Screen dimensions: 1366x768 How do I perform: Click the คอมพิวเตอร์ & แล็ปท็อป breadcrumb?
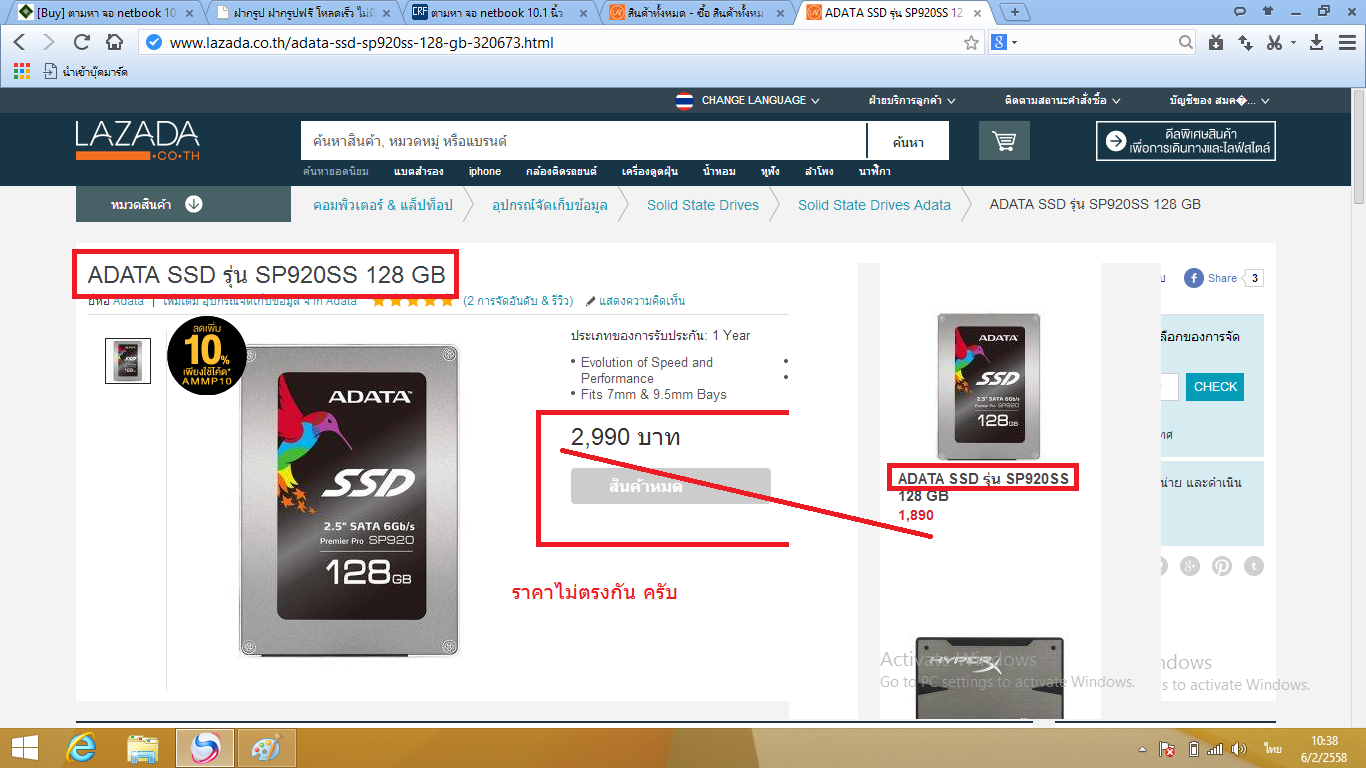(383, 205)
